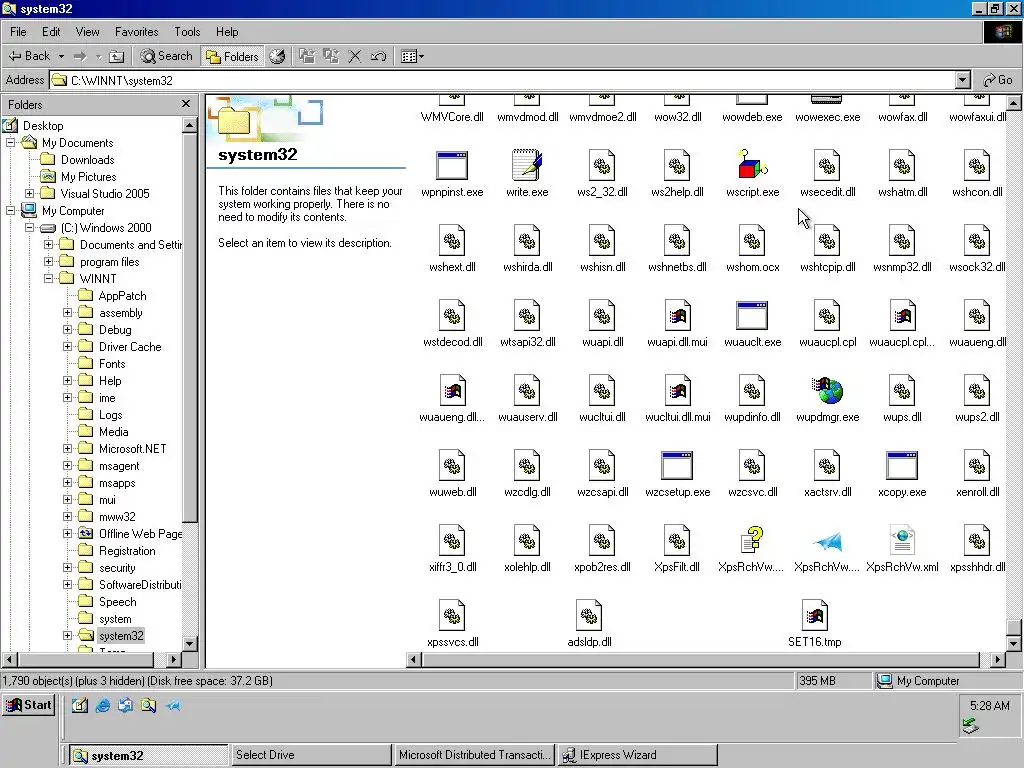Click the Search button
1024x768 pixels.
[x=167, y=56]
